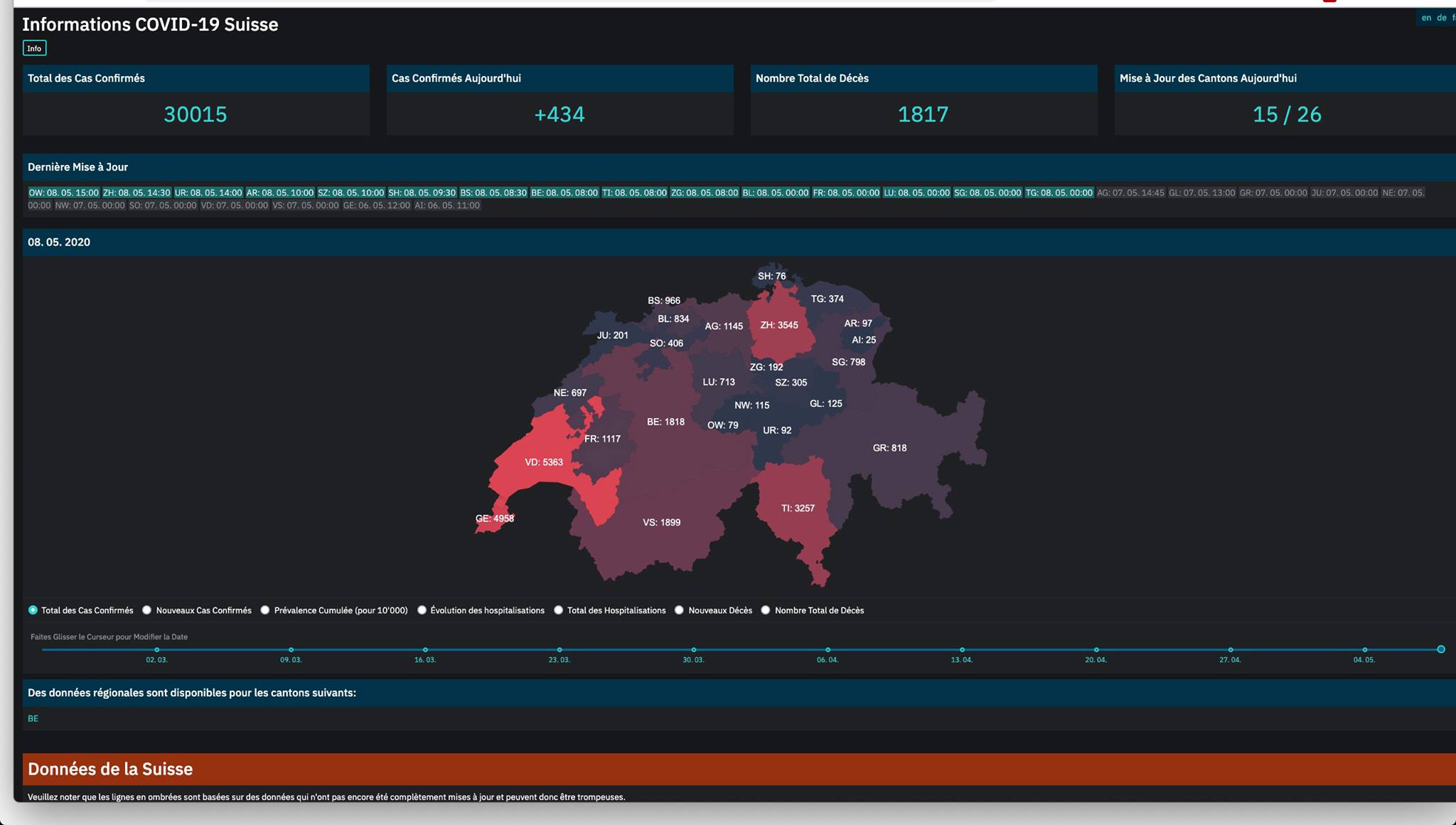
Task: Select Nouveaux Cas Confirmés radio option
Action: tap(147, 610)
